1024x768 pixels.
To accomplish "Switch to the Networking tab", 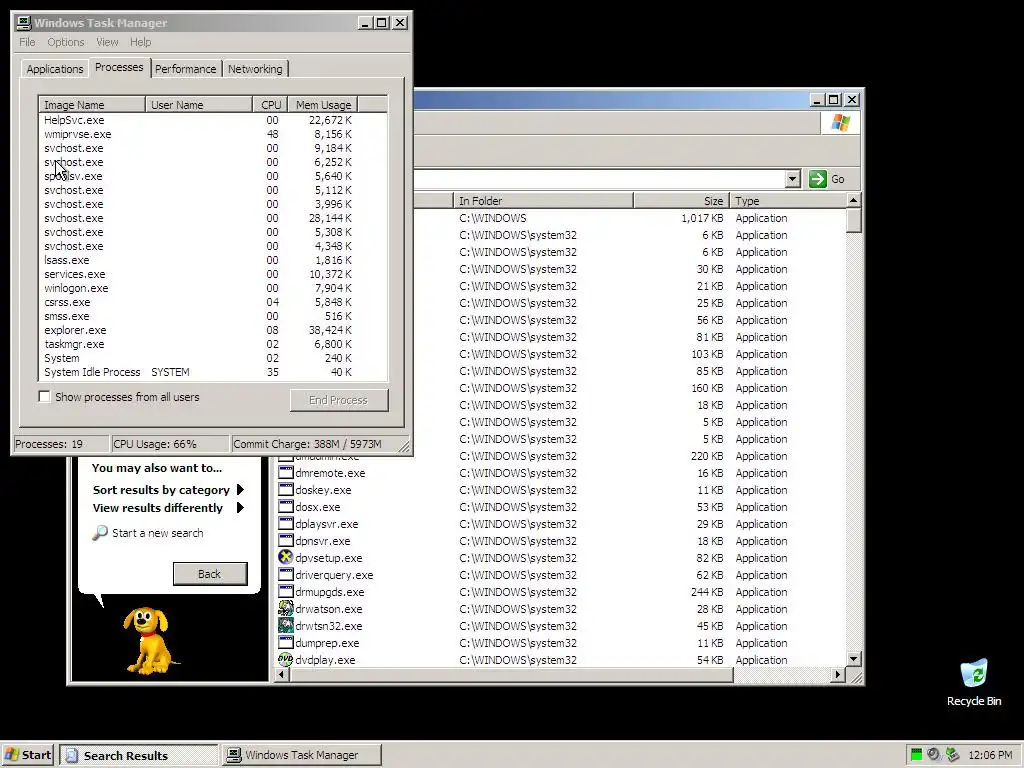I will (255, 69).
